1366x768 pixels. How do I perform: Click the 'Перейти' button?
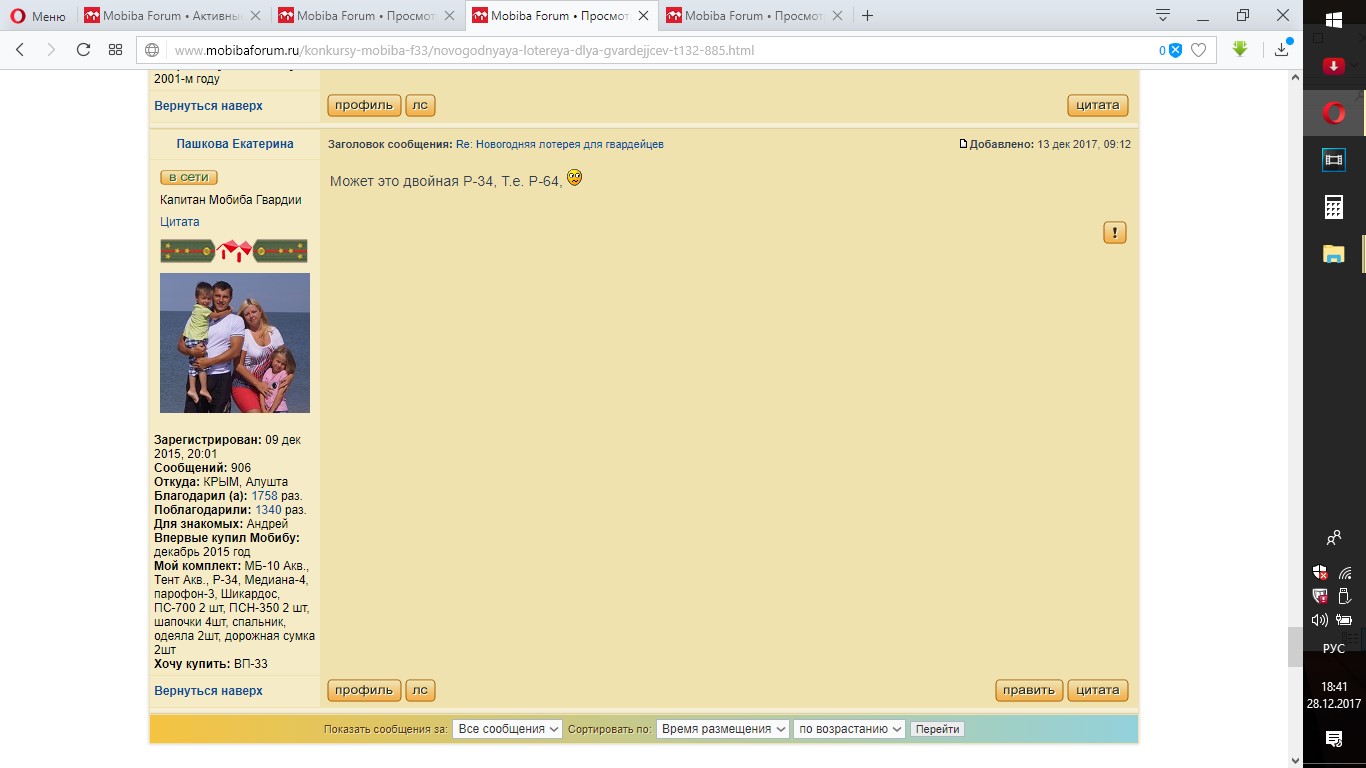pyautogui.click(x=937, y=729)
